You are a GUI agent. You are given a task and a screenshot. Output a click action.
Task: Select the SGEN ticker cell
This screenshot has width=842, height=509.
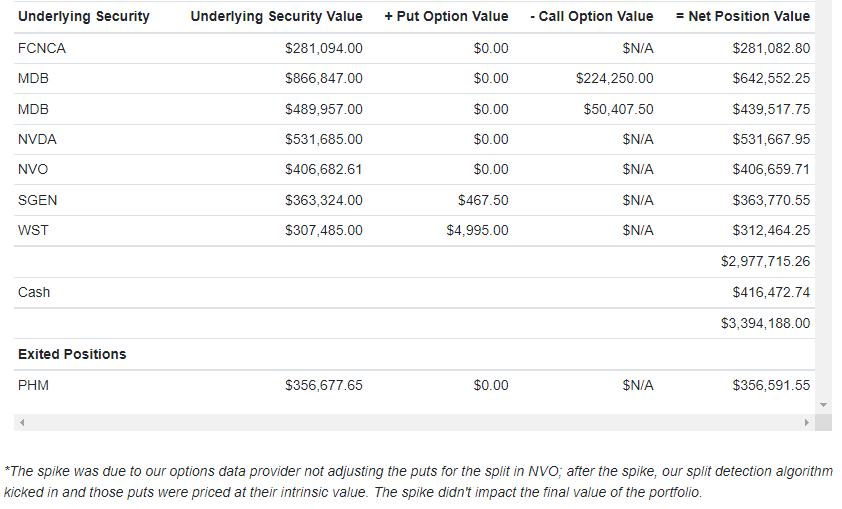coord(38,200)
